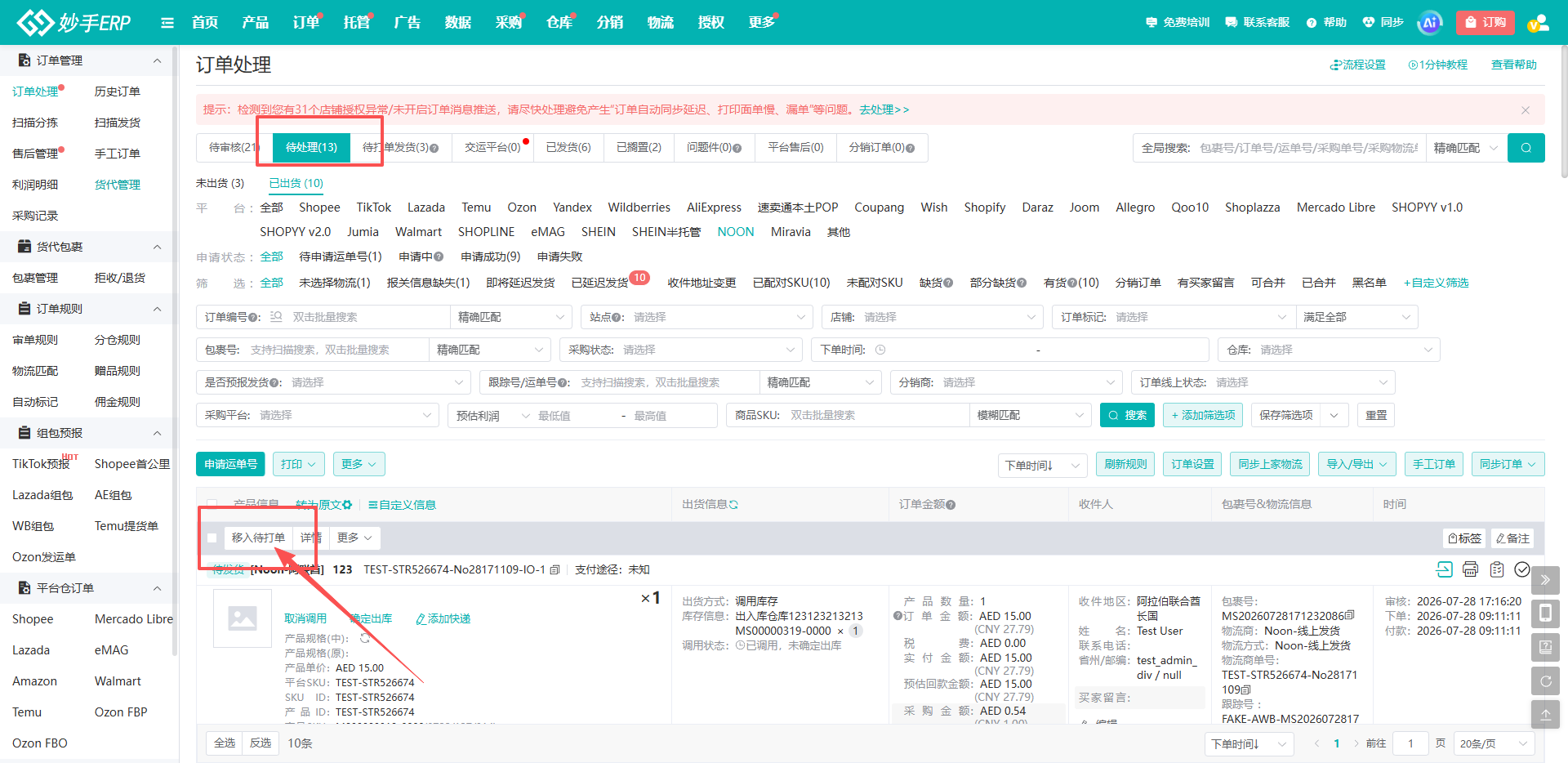Copy package number MS20260728171232086

[1349, 615]
